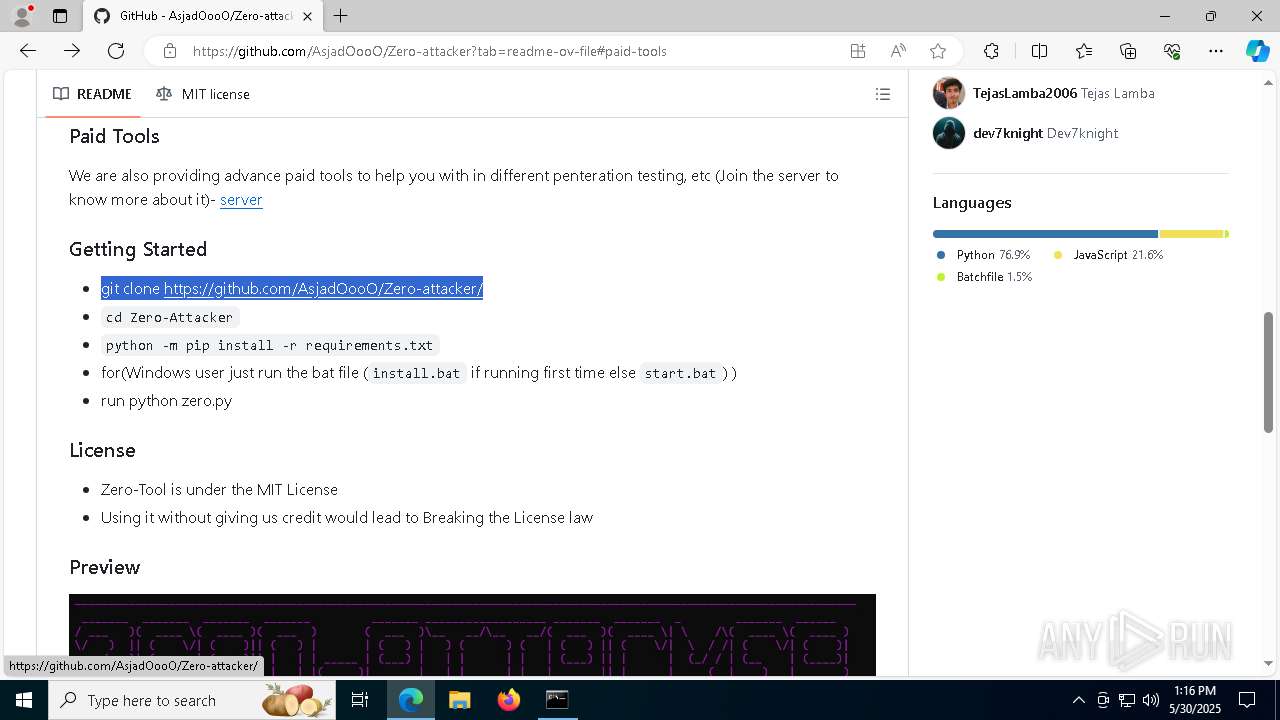Open the Favorites list icon
1280x720 pixels.
click(1084, 51)
